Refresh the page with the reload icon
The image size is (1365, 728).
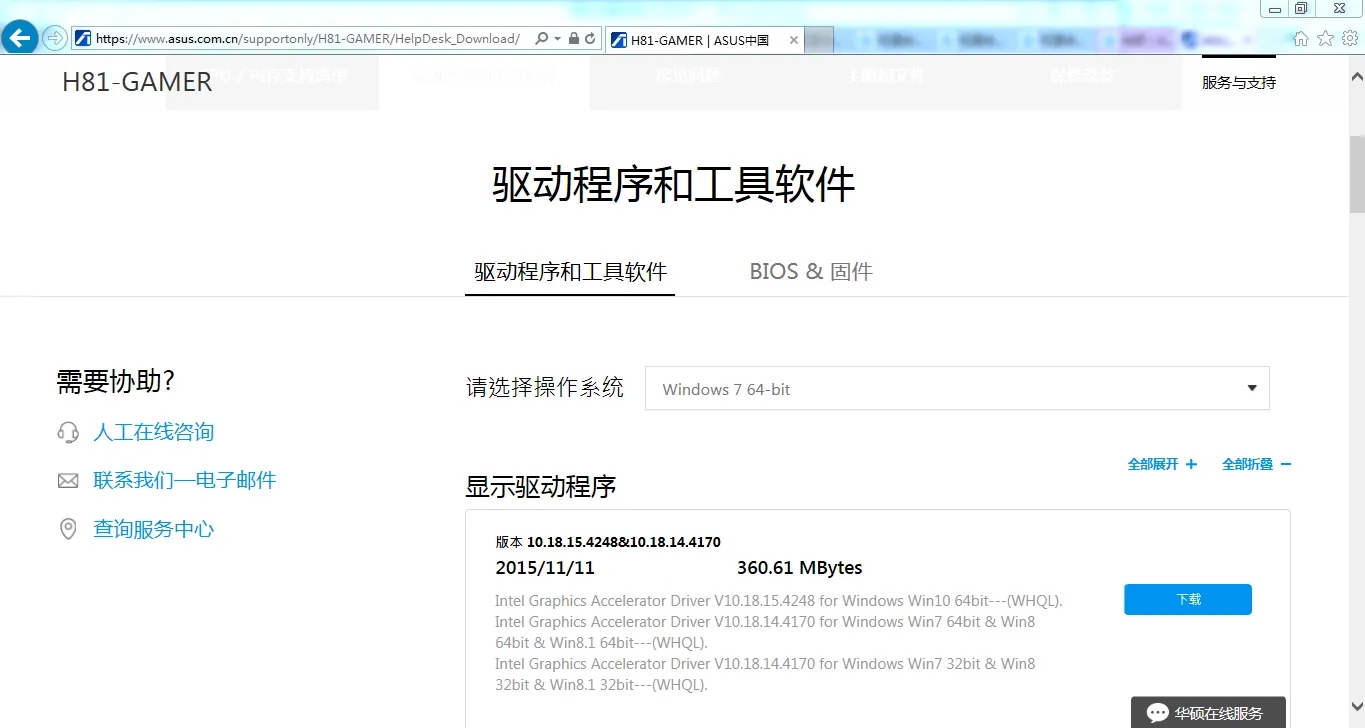point(590,39)
